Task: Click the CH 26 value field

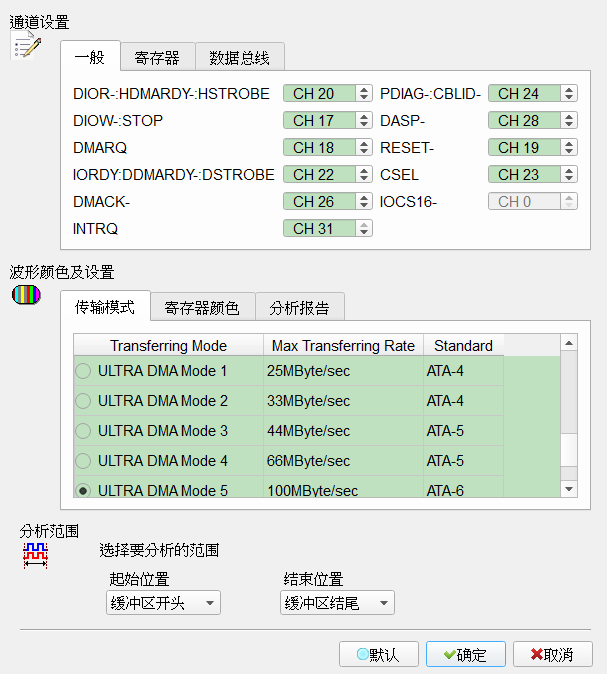Action: pos(319,202)
